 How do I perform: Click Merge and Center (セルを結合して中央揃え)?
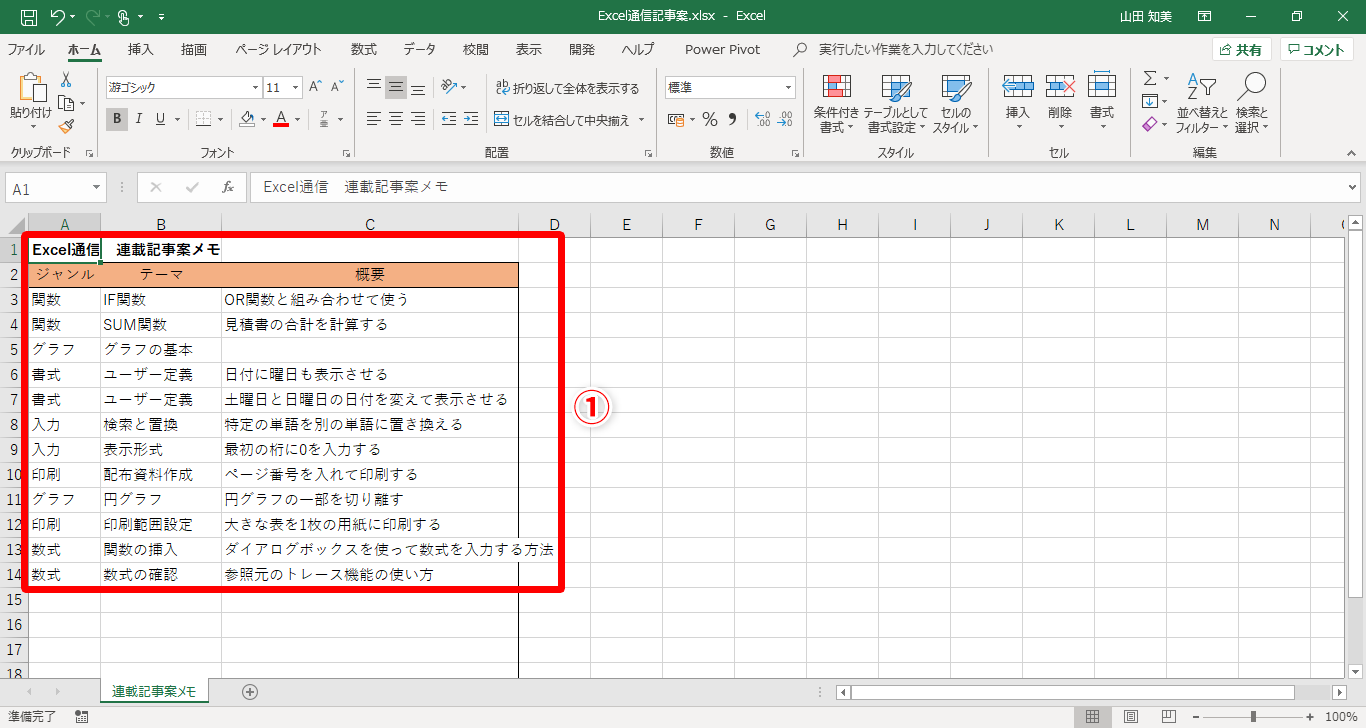pyautogui.click(x=563, y=120)
